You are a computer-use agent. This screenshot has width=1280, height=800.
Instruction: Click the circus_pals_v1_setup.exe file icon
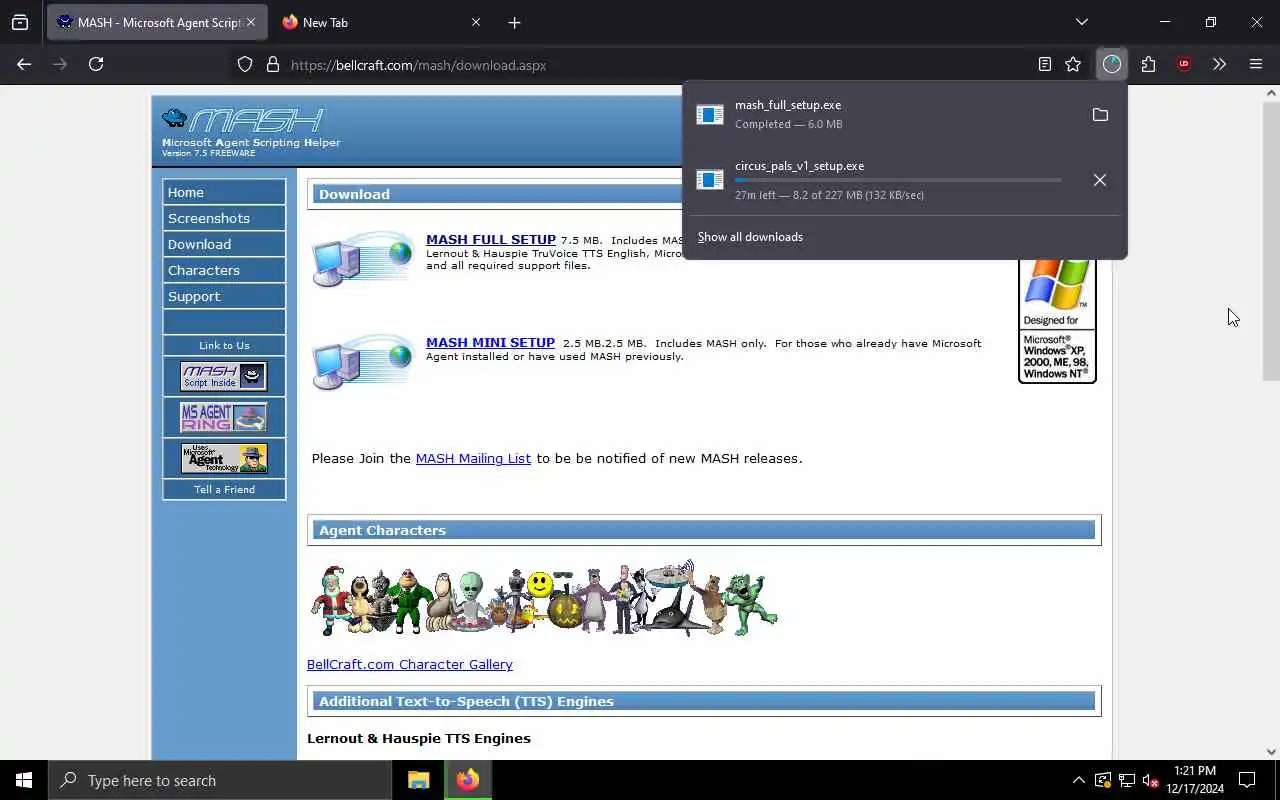(710, 180)
